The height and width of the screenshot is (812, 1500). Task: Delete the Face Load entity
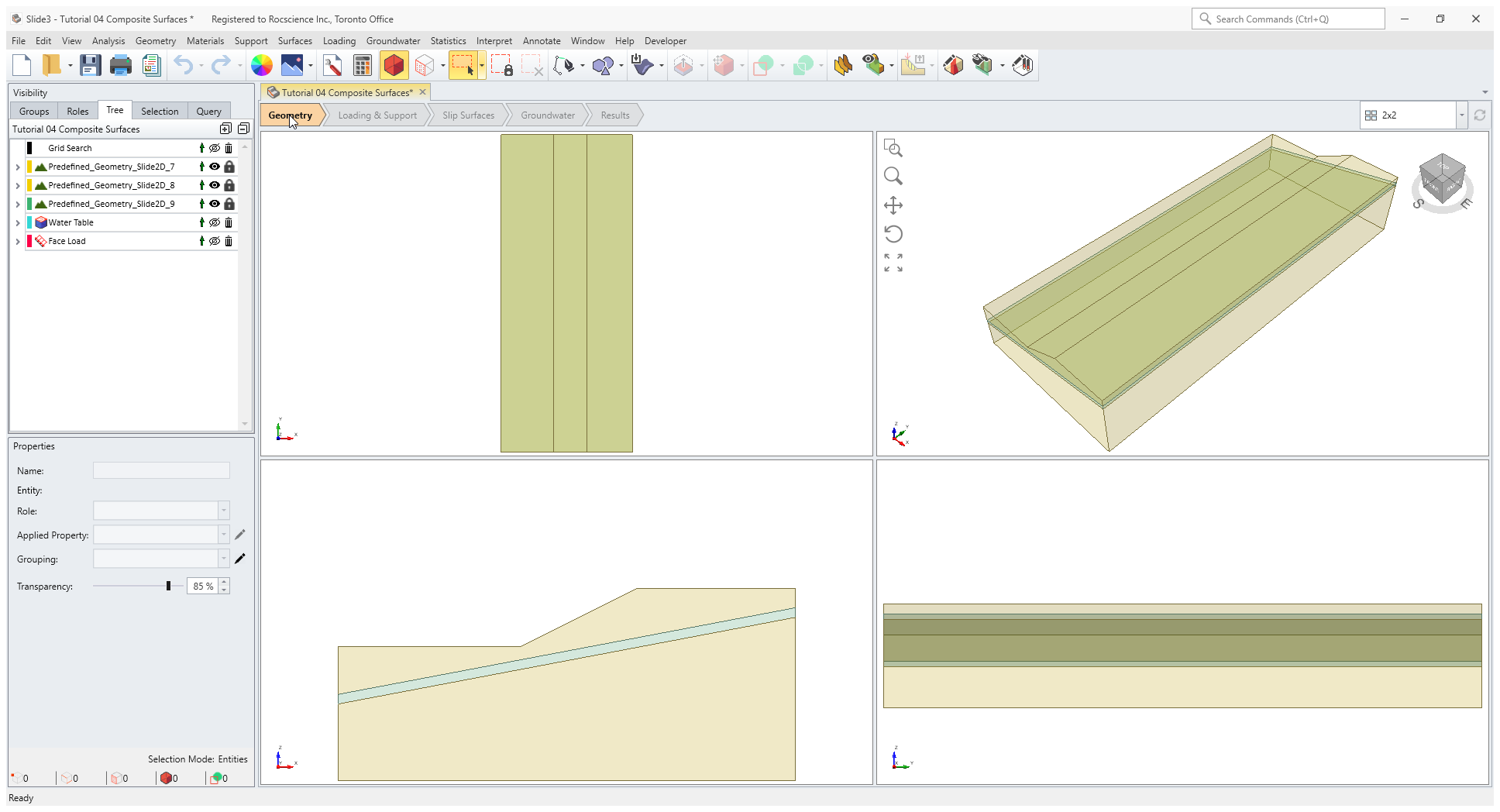229,241
